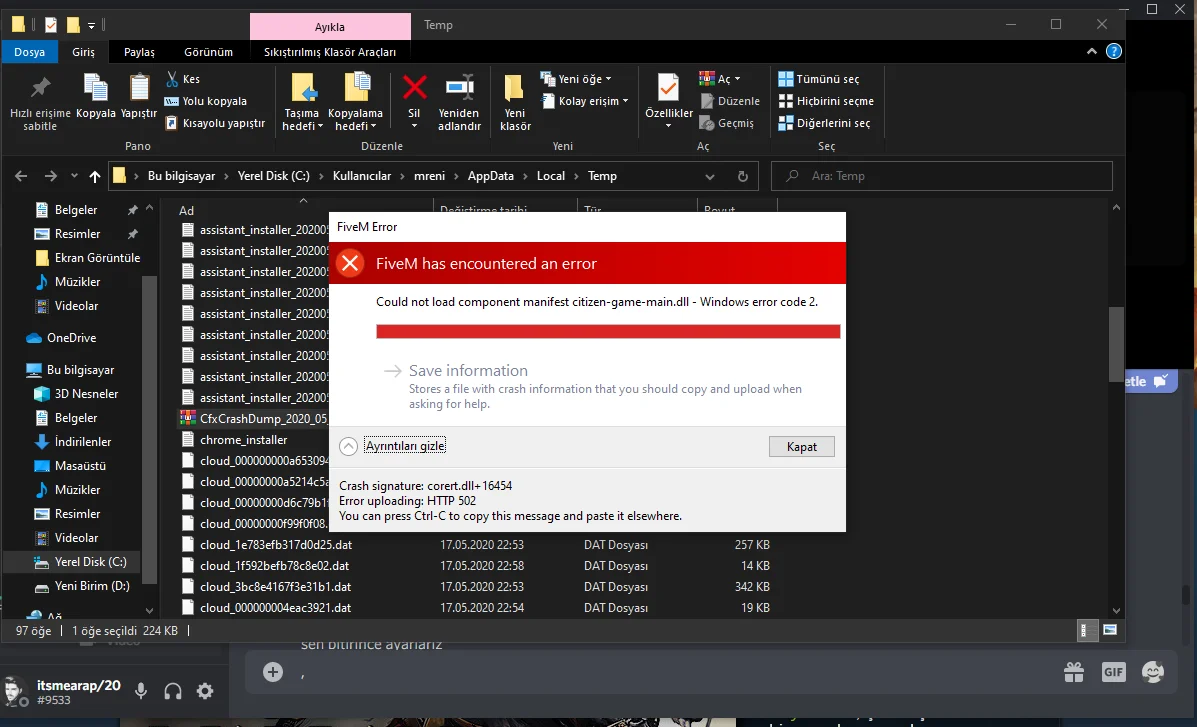Go up one folder level arrow
This screenshot has width=1197, height=727.
coord(95,176)
